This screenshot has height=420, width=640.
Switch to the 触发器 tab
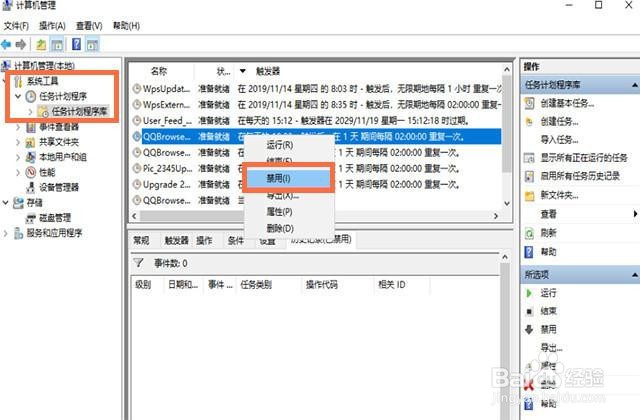click(x=176, y=241)
